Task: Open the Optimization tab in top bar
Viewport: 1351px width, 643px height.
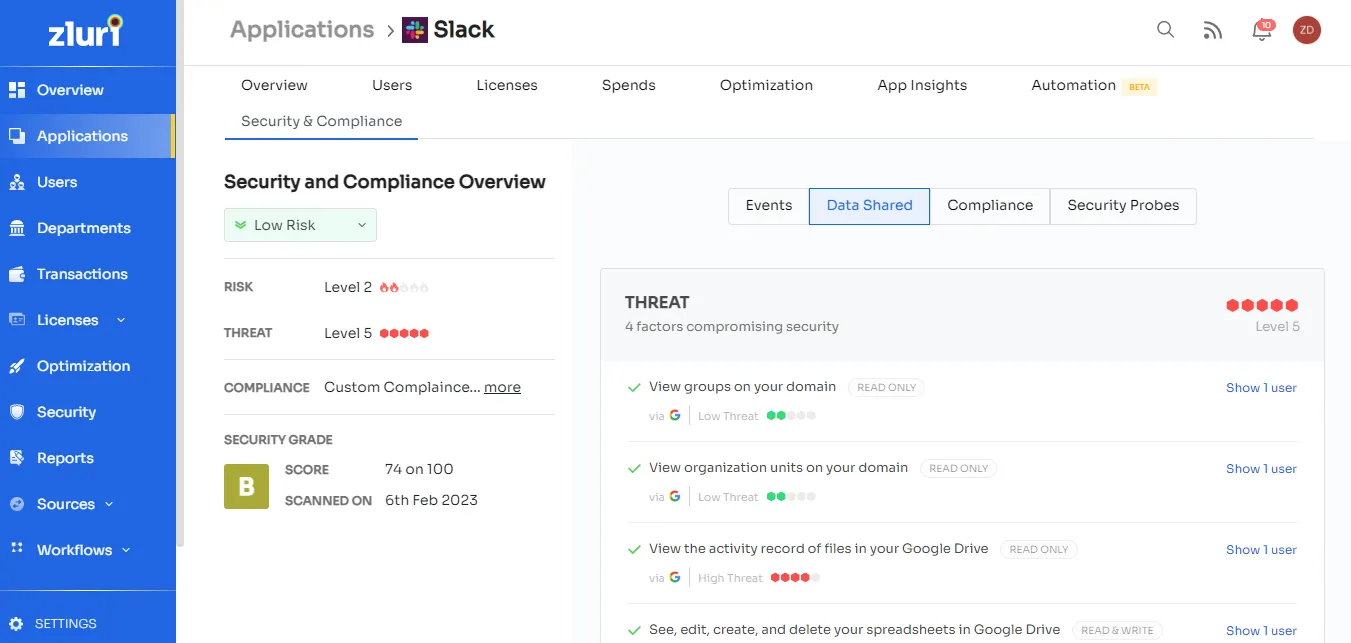Action: 766,85
